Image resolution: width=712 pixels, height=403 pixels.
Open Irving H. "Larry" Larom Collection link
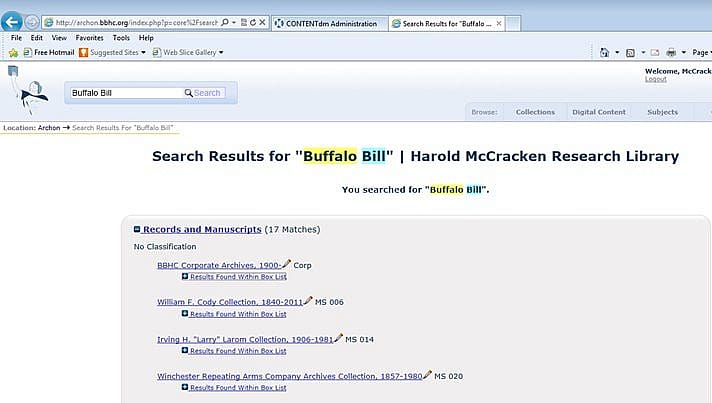(x=245, y=339)
